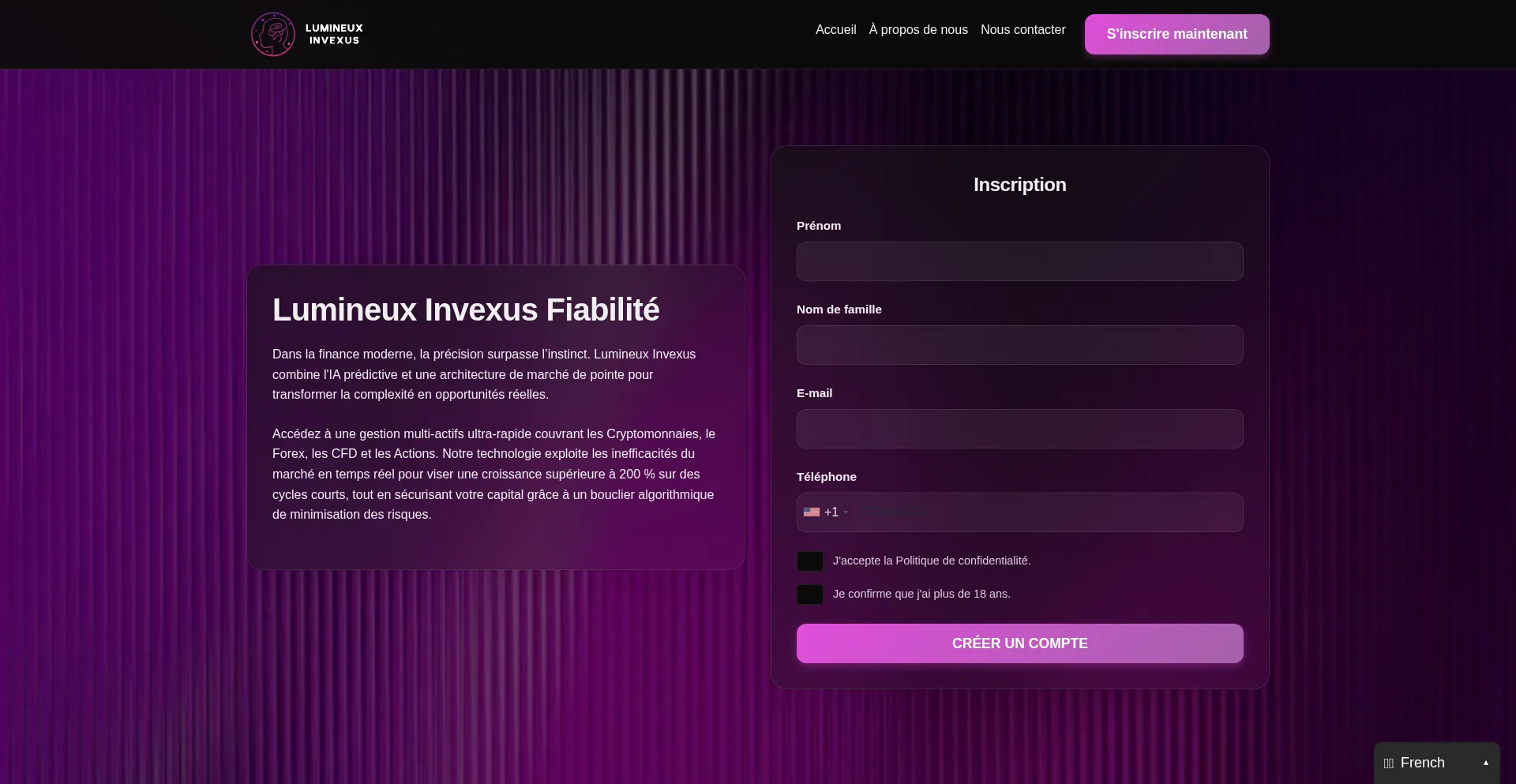
Task: Click the Téléphone field label
Action: click(827, 477)
